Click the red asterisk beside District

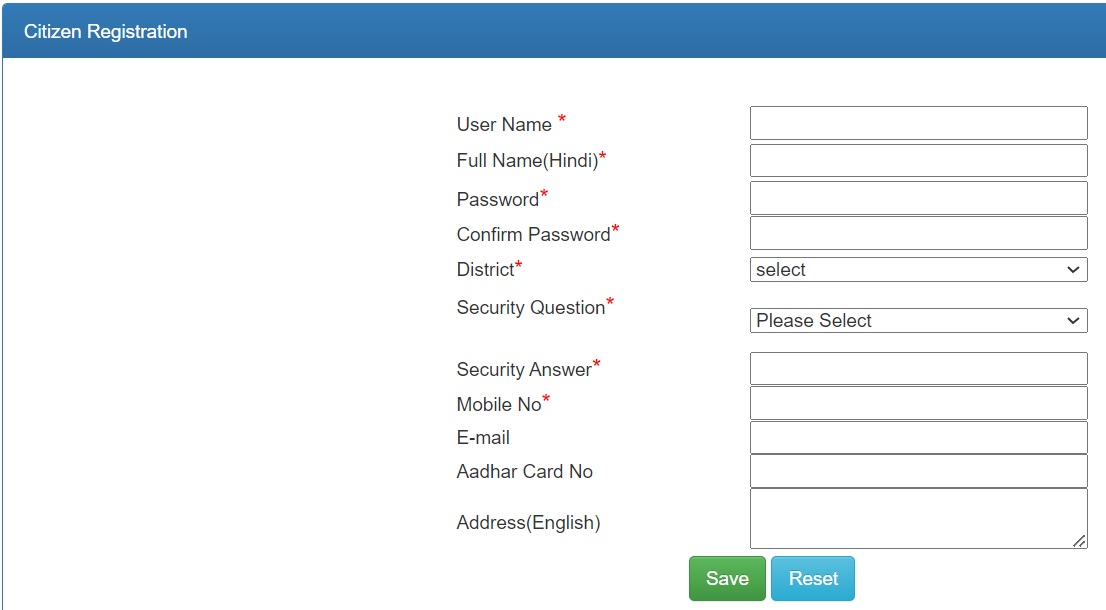click(x=519, y=264)
